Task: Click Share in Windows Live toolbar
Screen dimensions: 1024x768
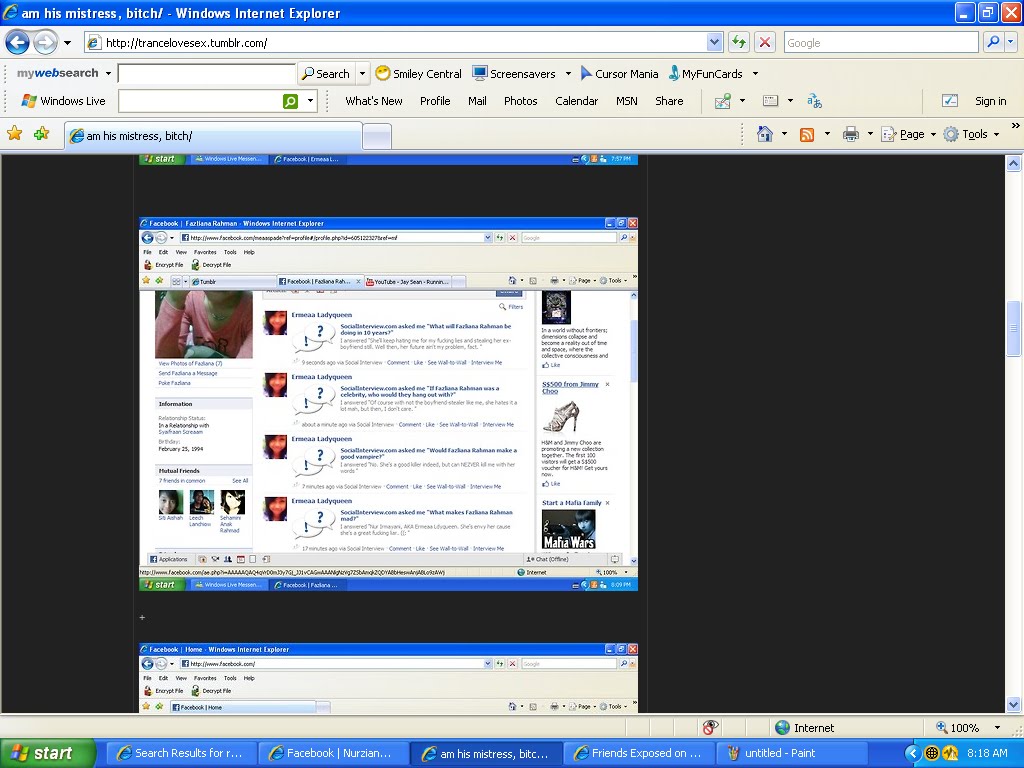Action: coord(669,101)
